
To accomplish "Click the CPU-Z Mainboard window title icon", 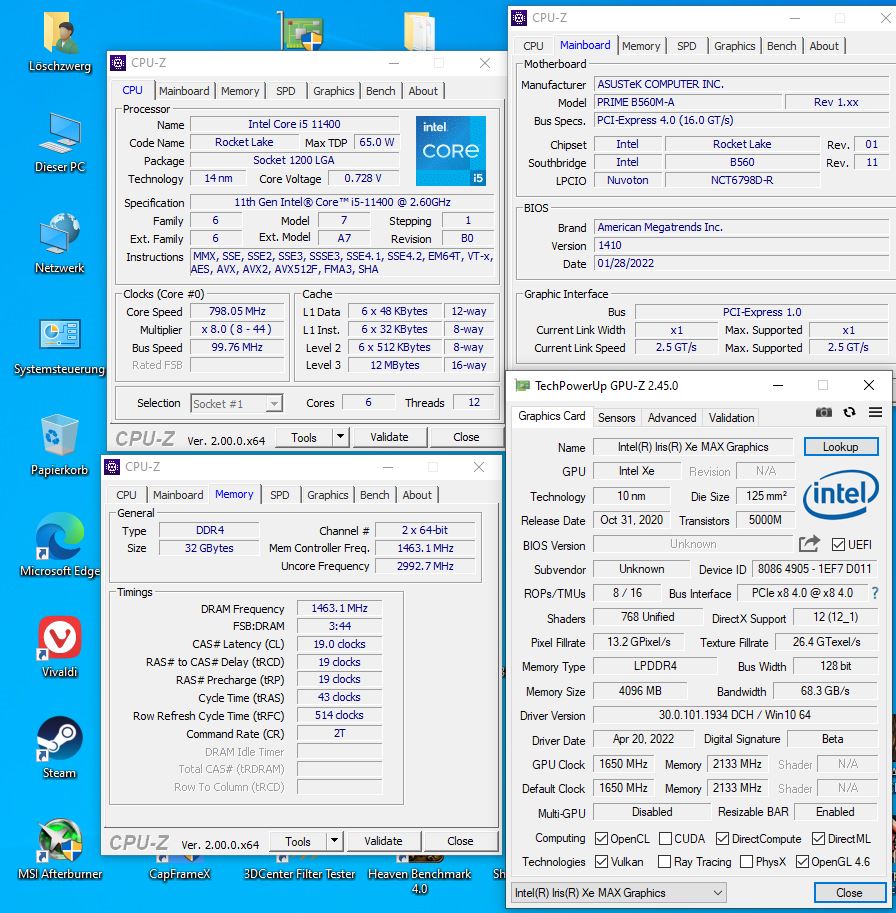I will [x=519, y=18].
